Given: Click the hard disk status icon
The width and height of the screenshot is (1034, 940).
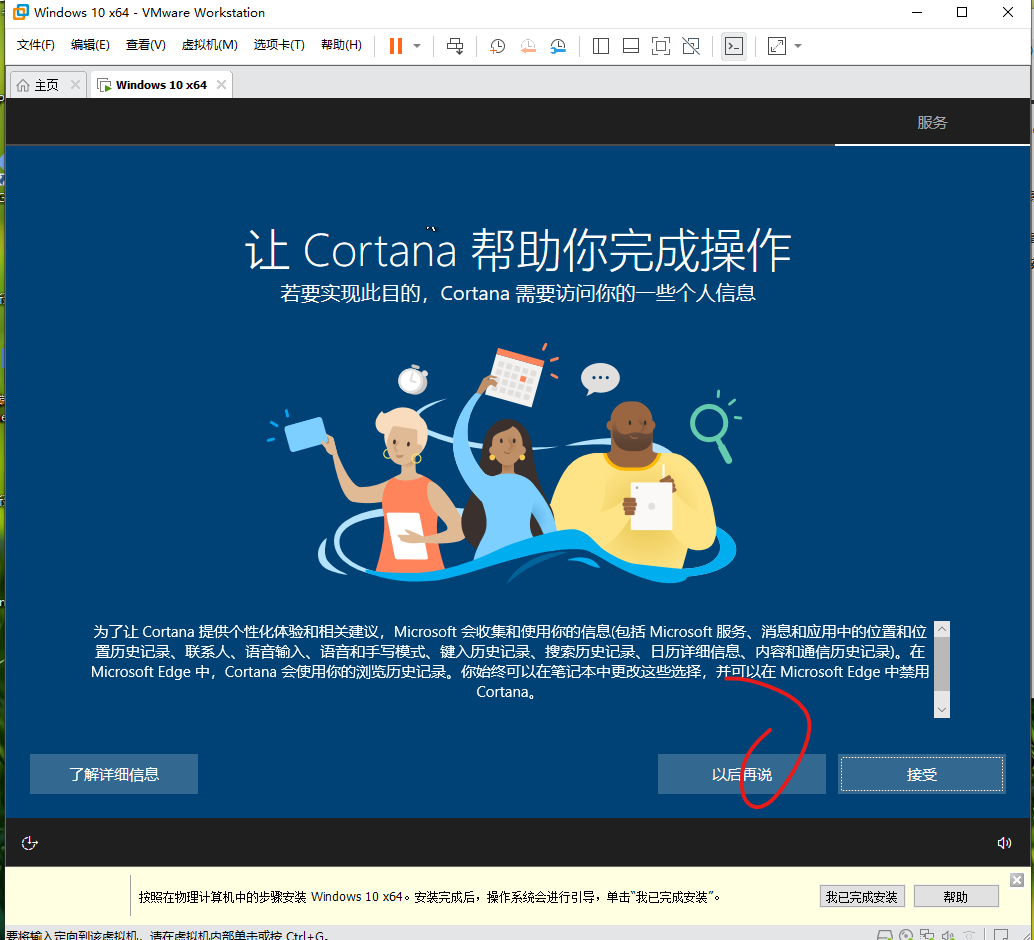Looking at the screenshot, I should click(x=885, y=935).
